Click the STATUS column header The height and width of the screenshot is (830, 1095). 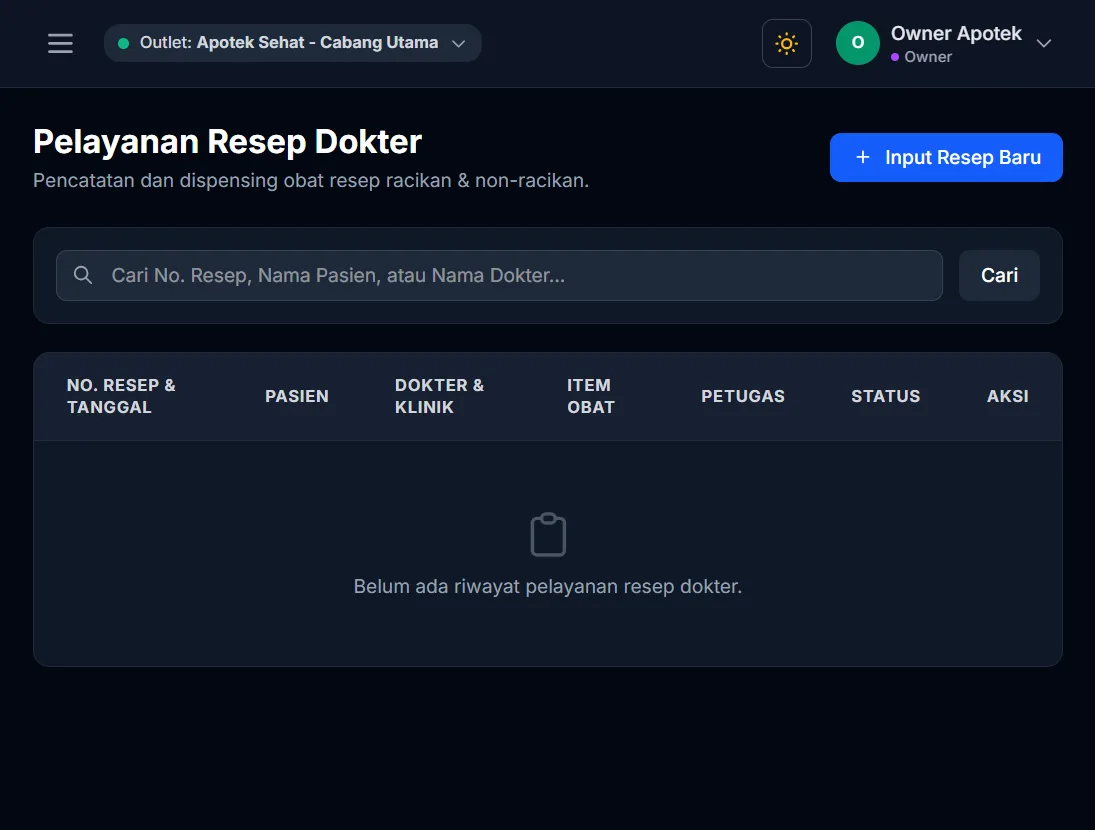(x=885, y=396)
